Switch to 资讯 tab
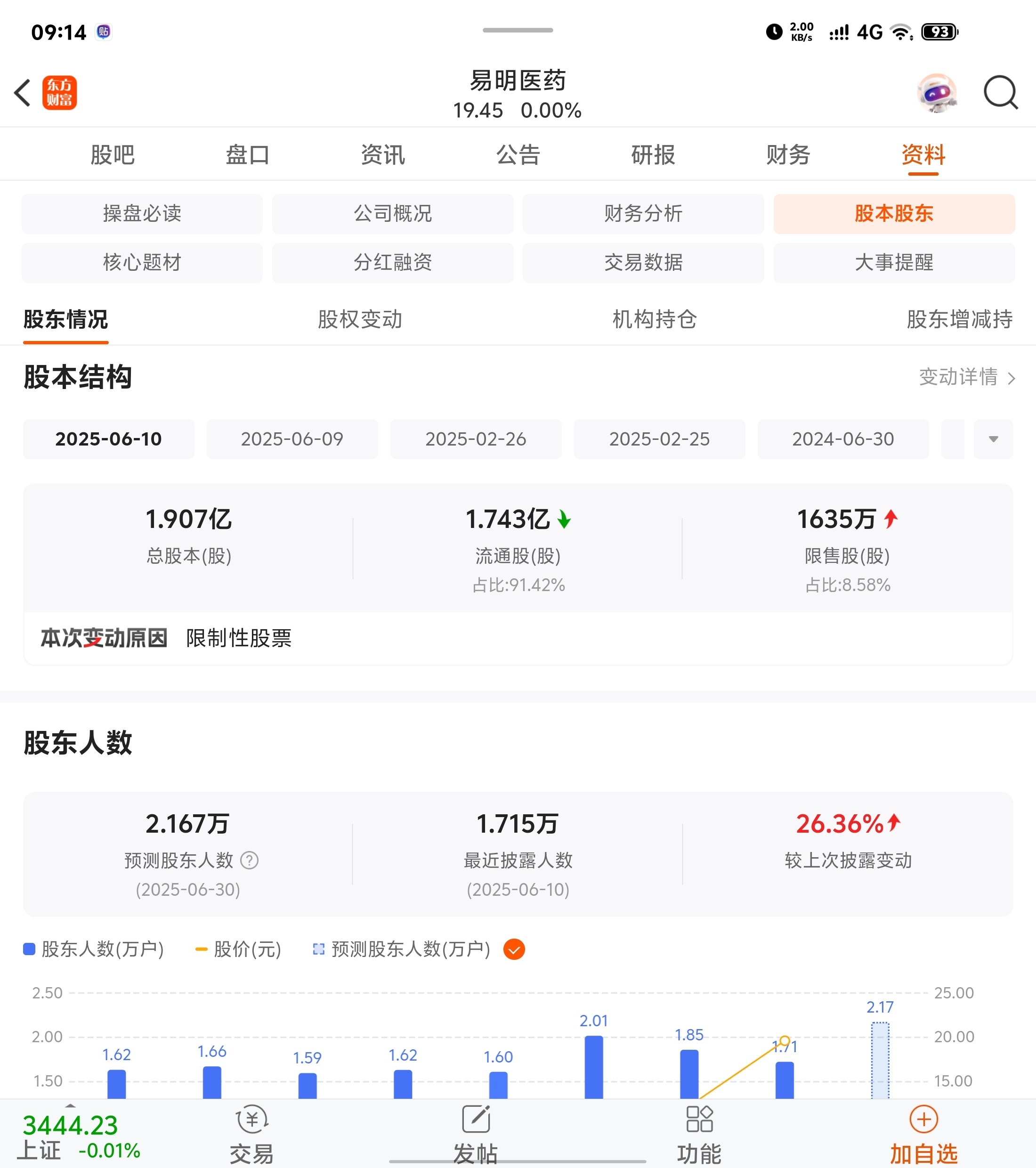The height and width of the screenshot is (1168, 1036). pos(383,155)
